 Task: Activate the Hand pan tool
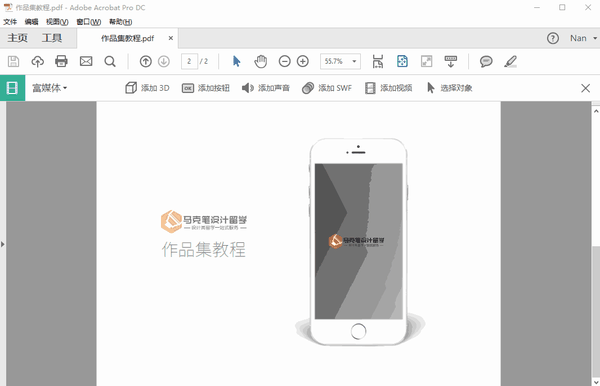pyautogui.click(x=261, y=61)
